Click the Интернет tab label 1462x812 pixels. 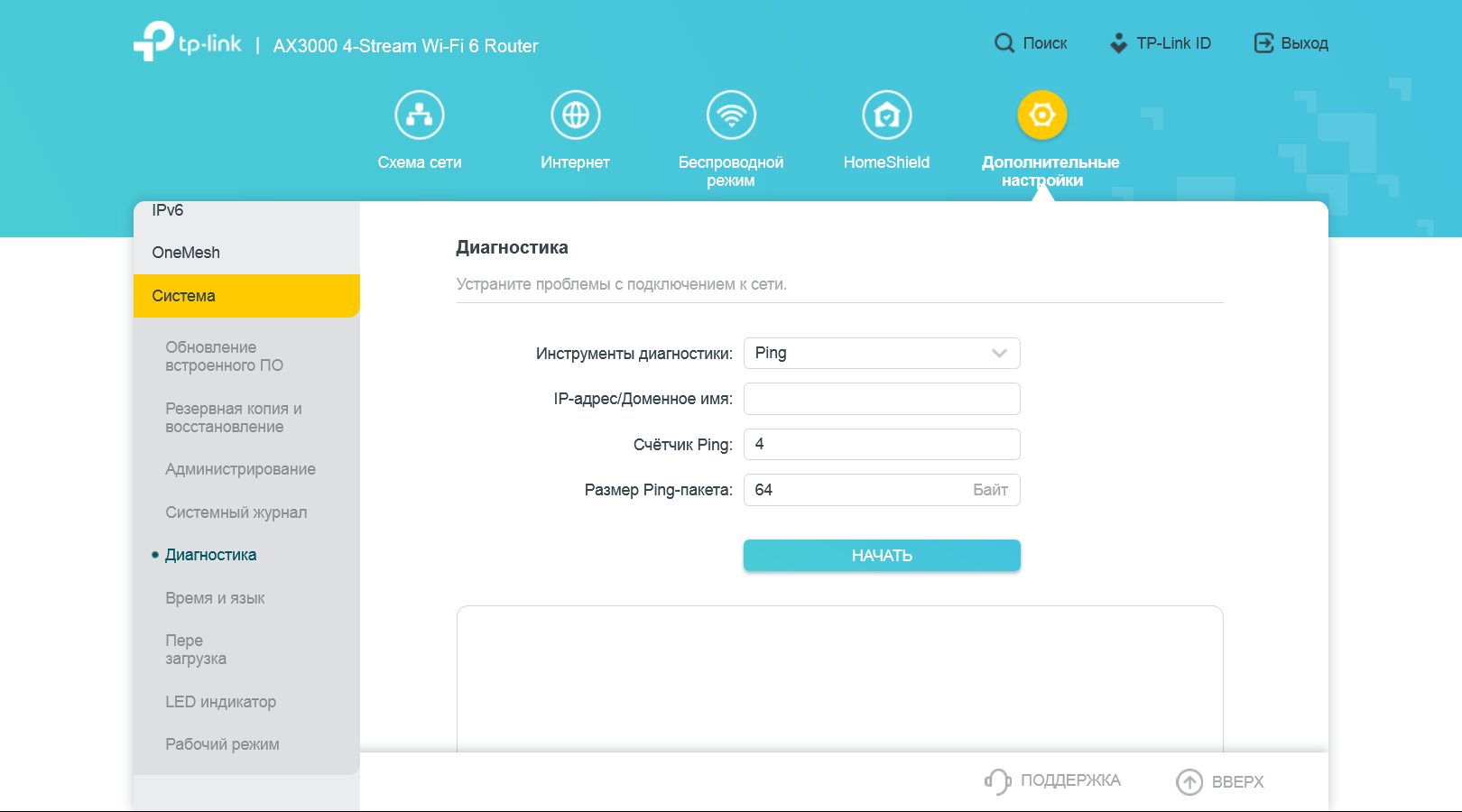coord(575,162)
